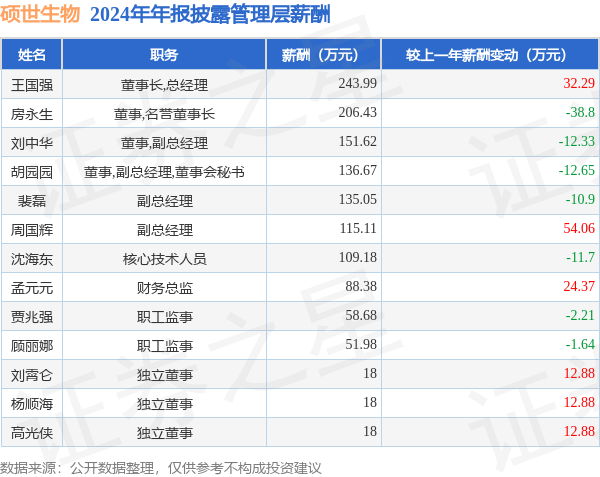Select change value 32.29
This screenshot has width=600, height=477.
(x=579, y=83)
